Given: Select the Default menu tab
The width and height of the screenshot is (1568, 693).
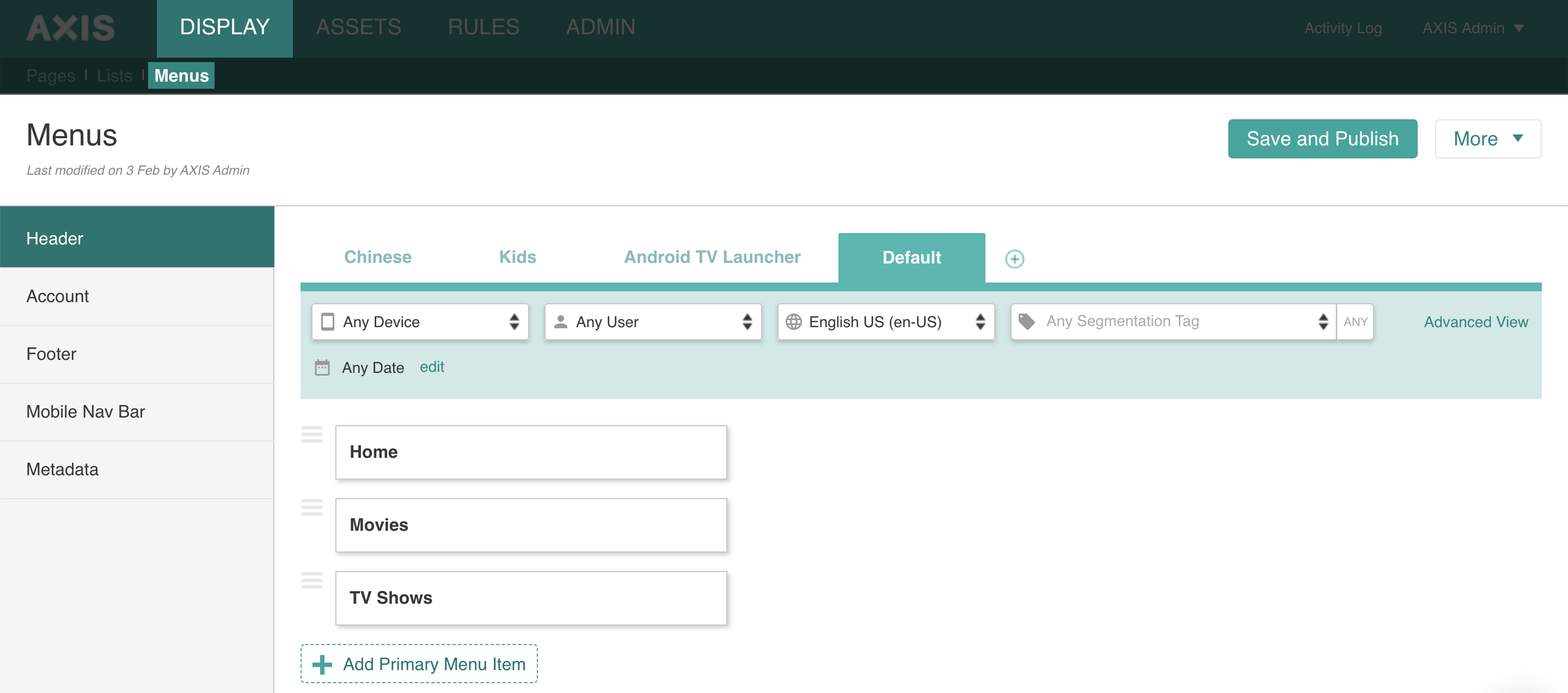Looking at the screenshot, I should pyautogui.click(x=911, y=257).
